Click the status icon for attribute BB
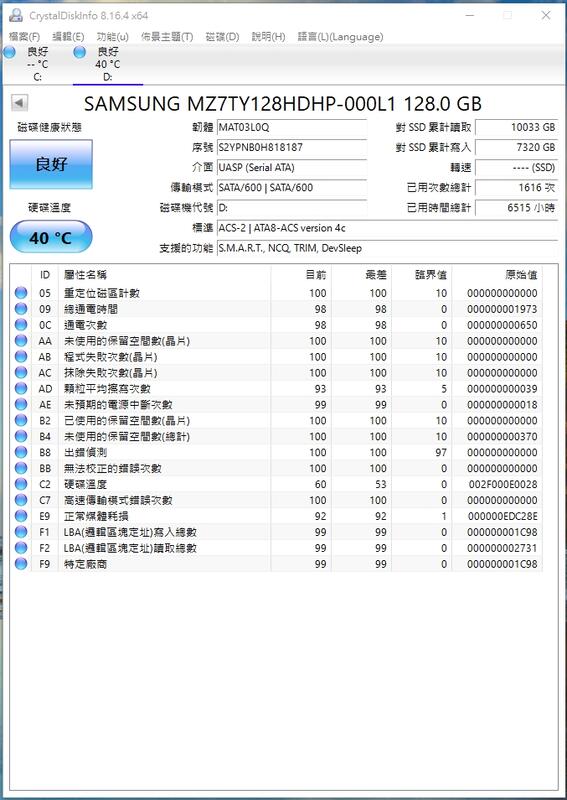 point(21,468)
